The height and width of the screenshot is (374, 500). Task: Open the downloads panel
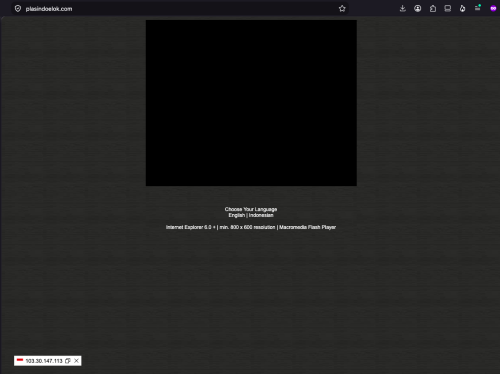pos(403,9)
